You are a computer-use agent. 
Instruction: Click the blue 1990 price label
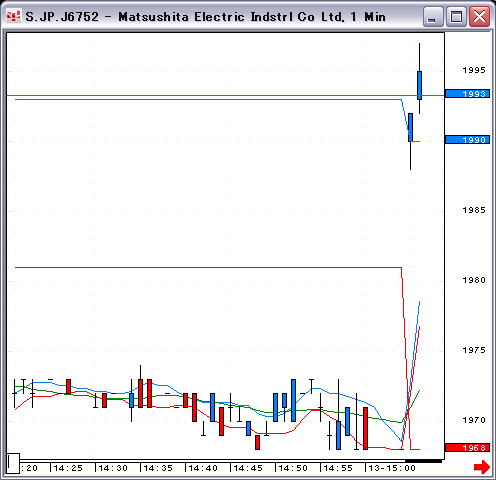(467, 140)
